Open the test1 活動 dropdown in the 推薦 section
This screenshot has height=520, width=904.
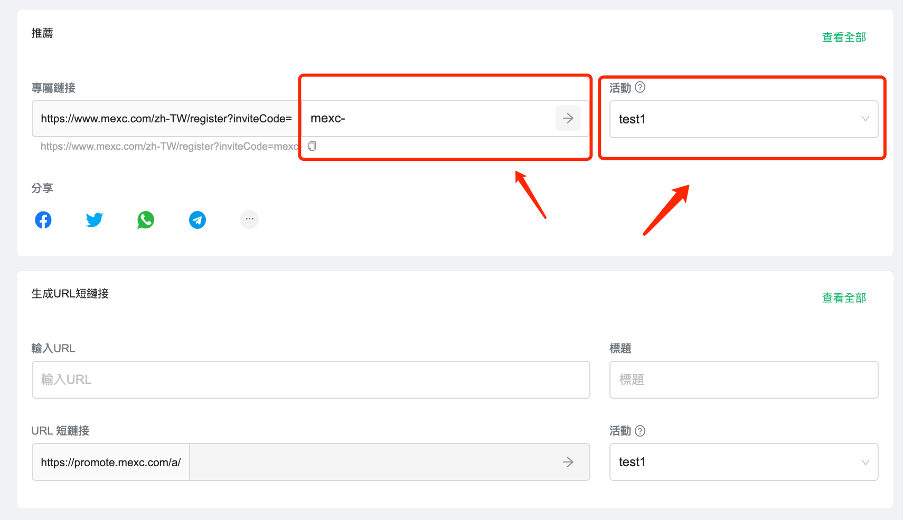[x=743, y=119]
